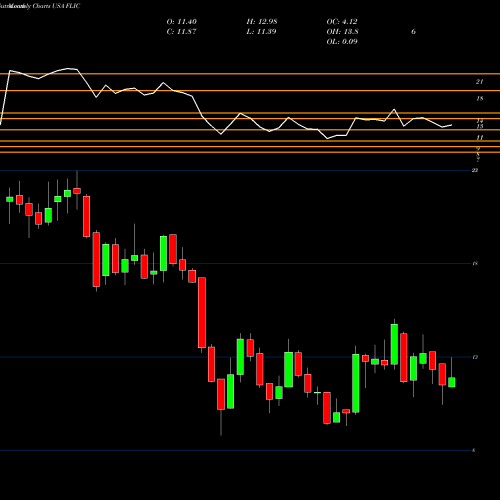
Task: Click the '12' price label on candlestick chart
Action: click(475, 357)
